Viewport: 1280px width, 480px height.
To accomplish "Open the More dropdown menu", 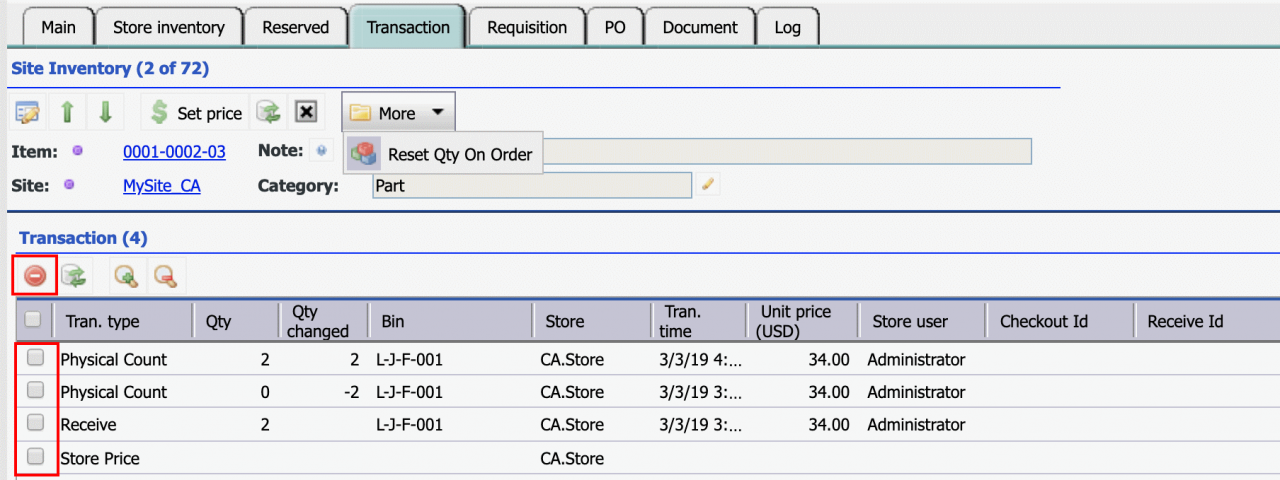I will 398,113.
